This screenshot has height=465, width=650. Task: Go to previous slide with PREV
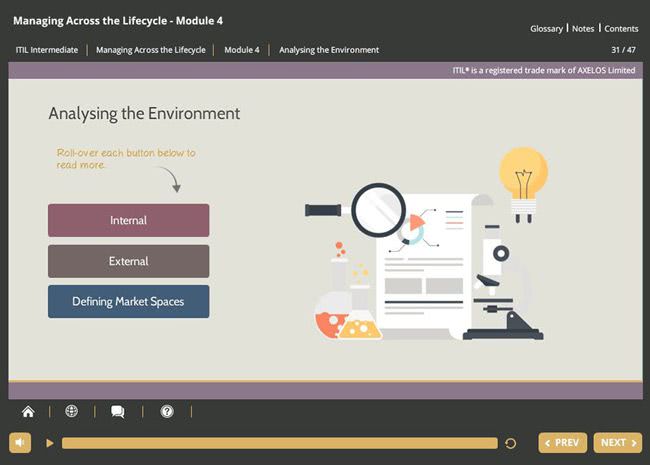[x=563, y=443]
